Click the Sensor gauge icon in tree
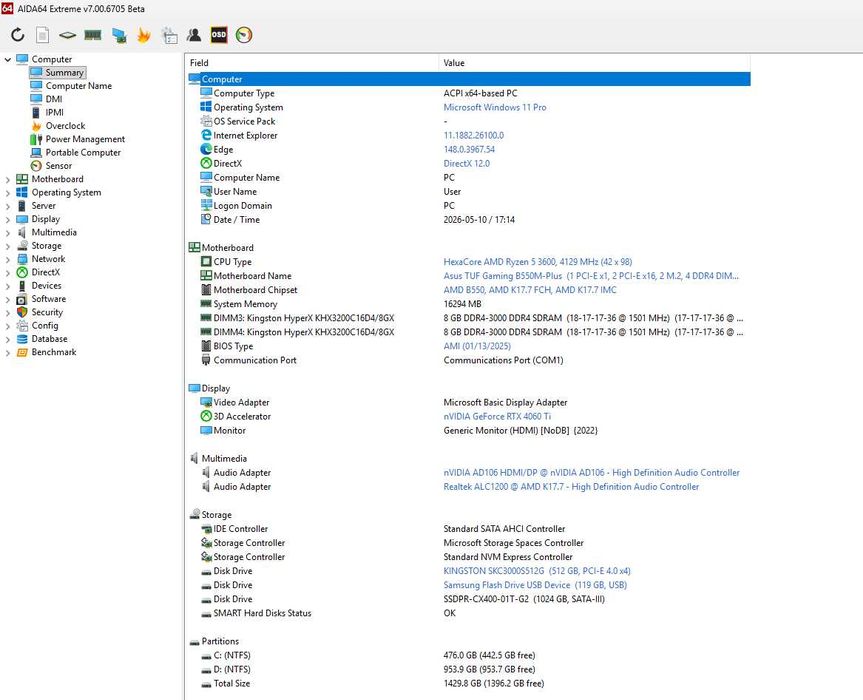863x700 pixels. tap(36, 166)
